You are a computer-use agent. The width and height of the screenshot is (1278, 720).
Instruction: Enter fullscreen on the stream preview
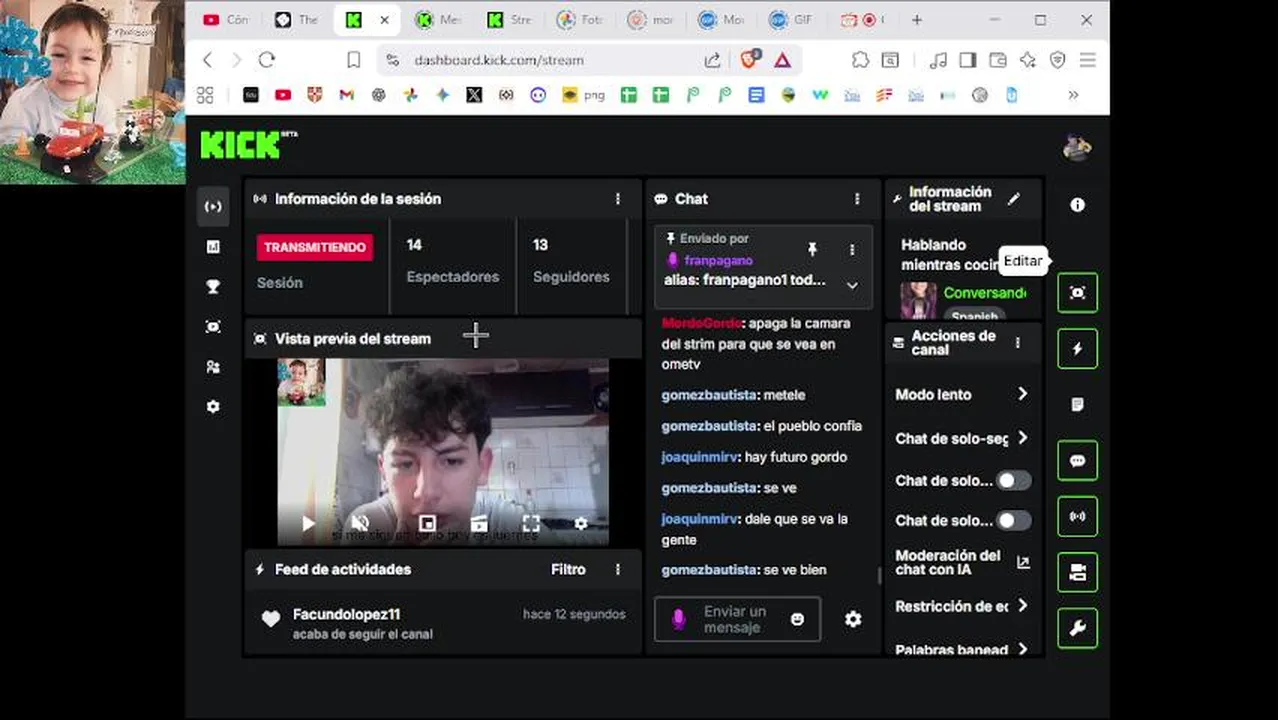click(531, 523)
